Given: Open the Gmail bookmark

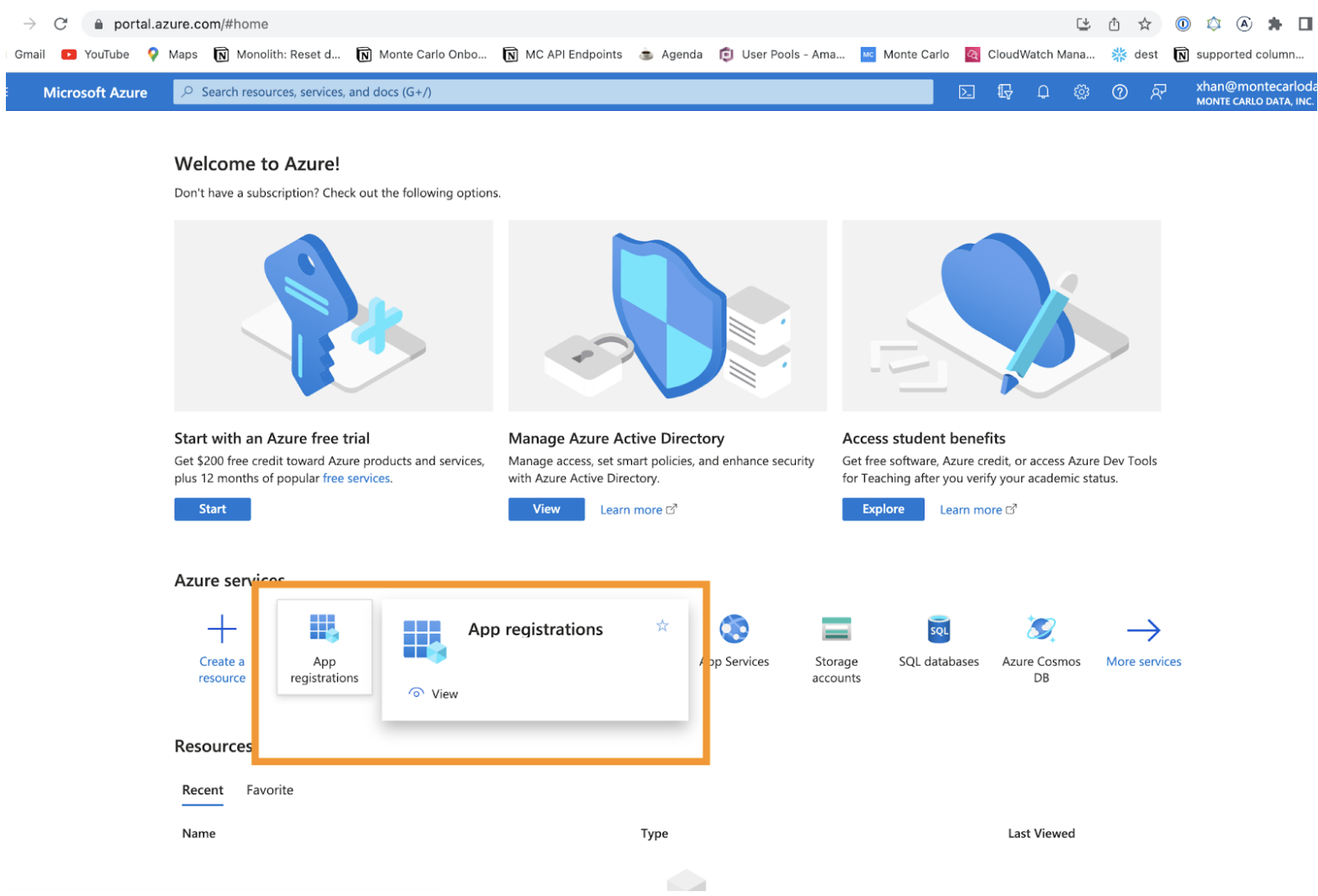Looking at the screenshot, I should click(29, 54).
